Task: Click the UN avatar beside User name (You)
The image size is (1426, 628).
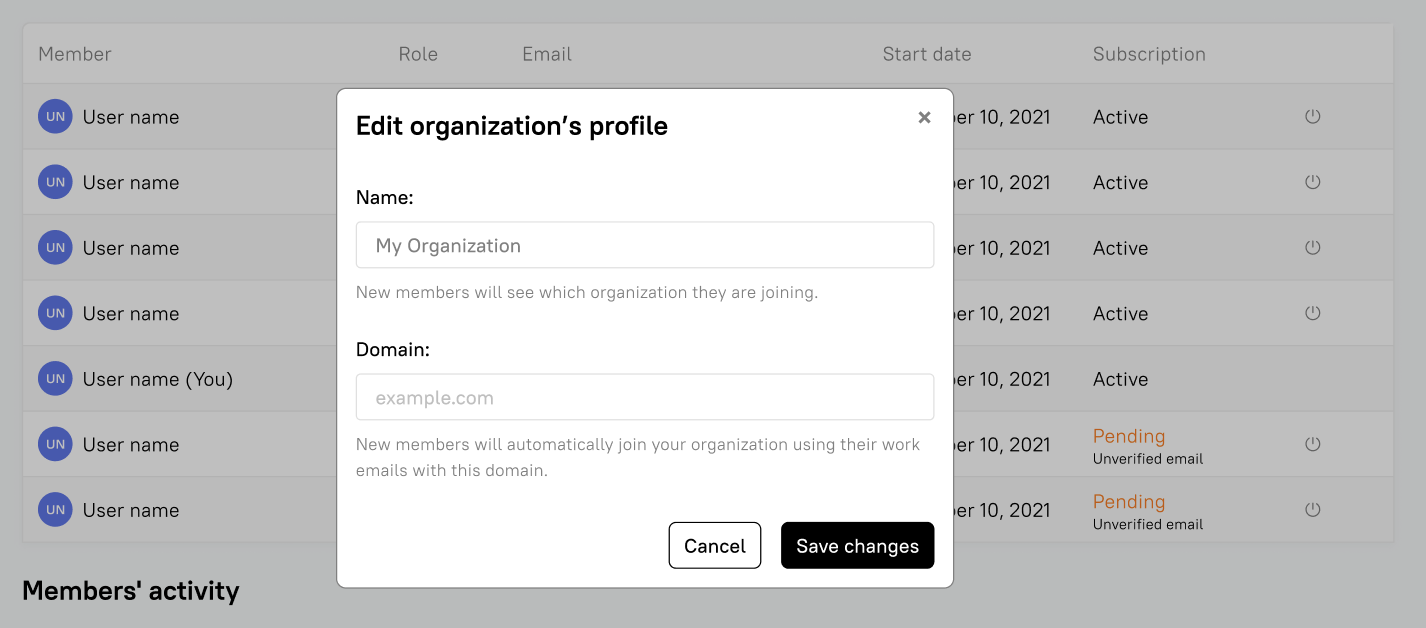Action: (x=55, y=379)
